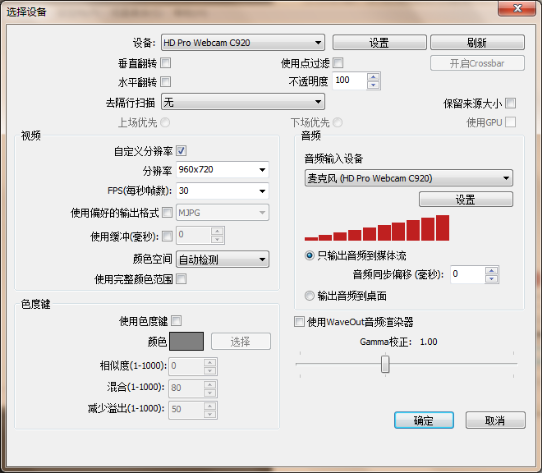
Task: Open the 音频输入设备 microphone dropdown
Action: [x=409, y=178]
